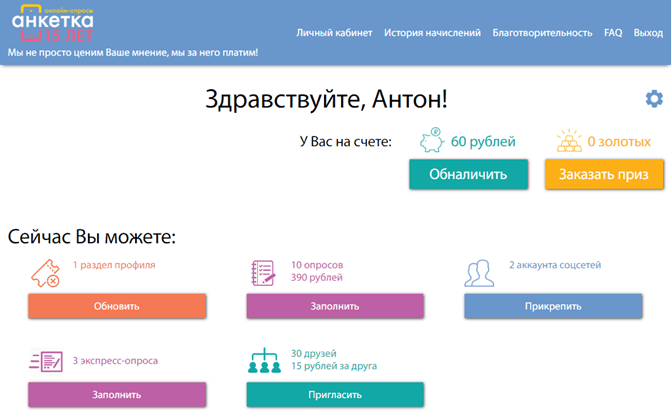The height and width of the screenshot is (420, 671).
Task: Go to Благотворительность section
Action: [542, 33]
